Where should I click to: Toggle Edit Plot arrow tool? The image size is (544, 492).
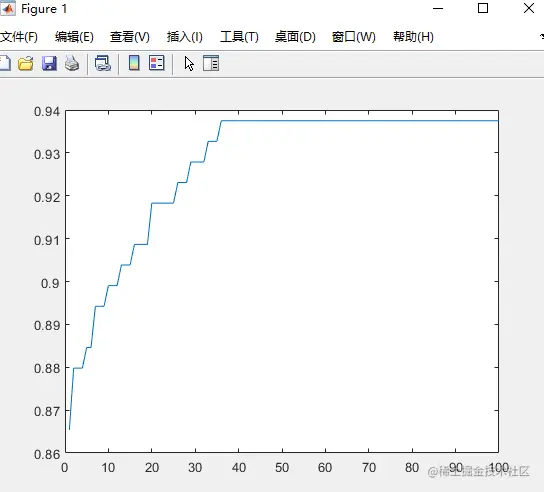click(189, 64)
